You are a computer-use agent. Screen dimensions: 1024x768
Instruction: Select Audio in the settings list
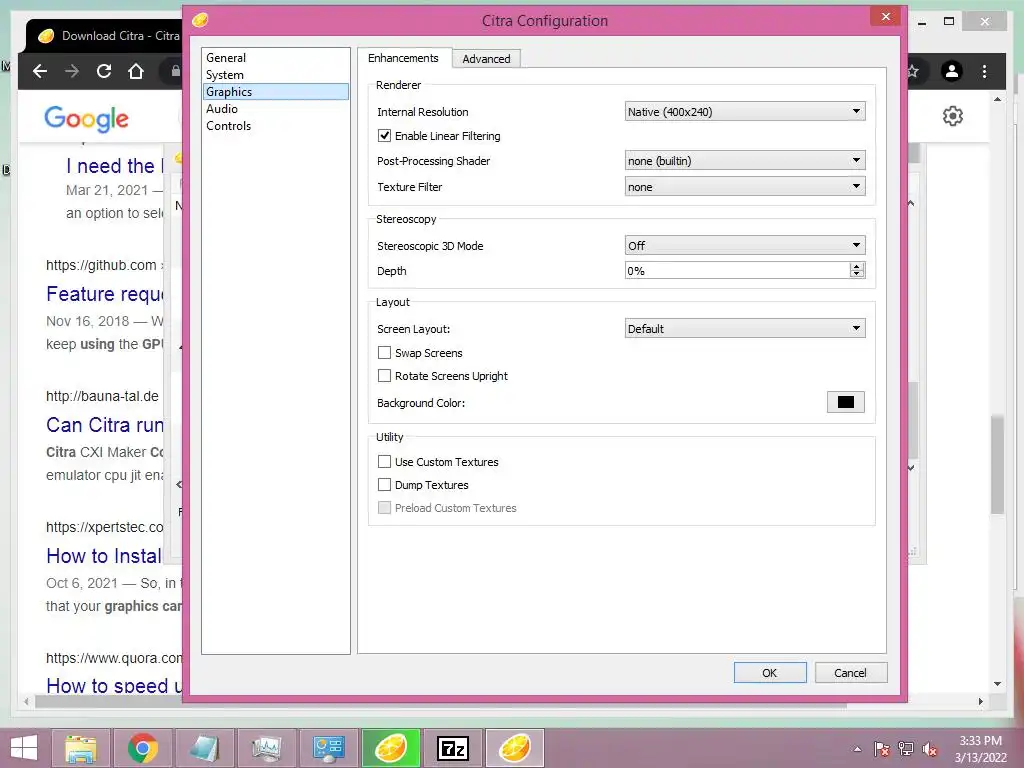coord(276,108)
